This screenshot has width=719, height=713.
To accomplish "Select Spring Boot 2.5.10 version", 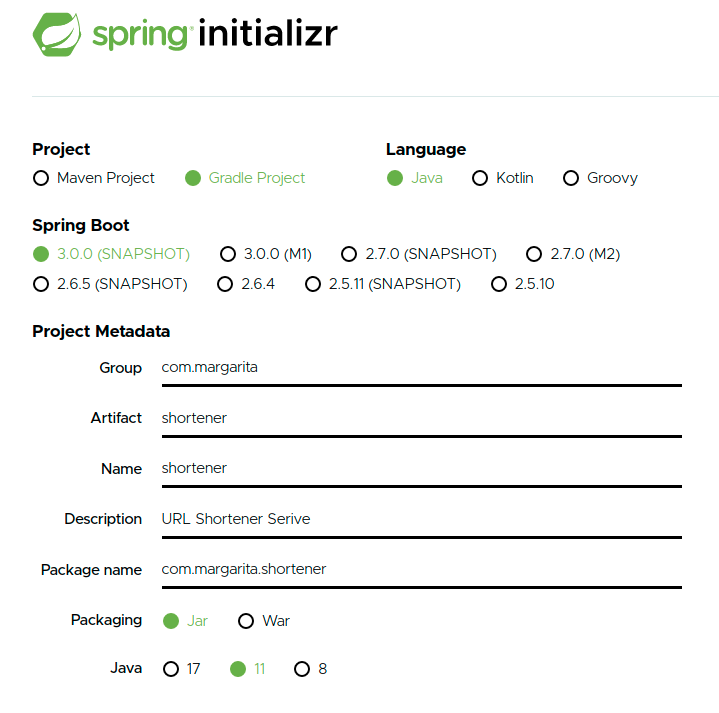I will 499,285.
